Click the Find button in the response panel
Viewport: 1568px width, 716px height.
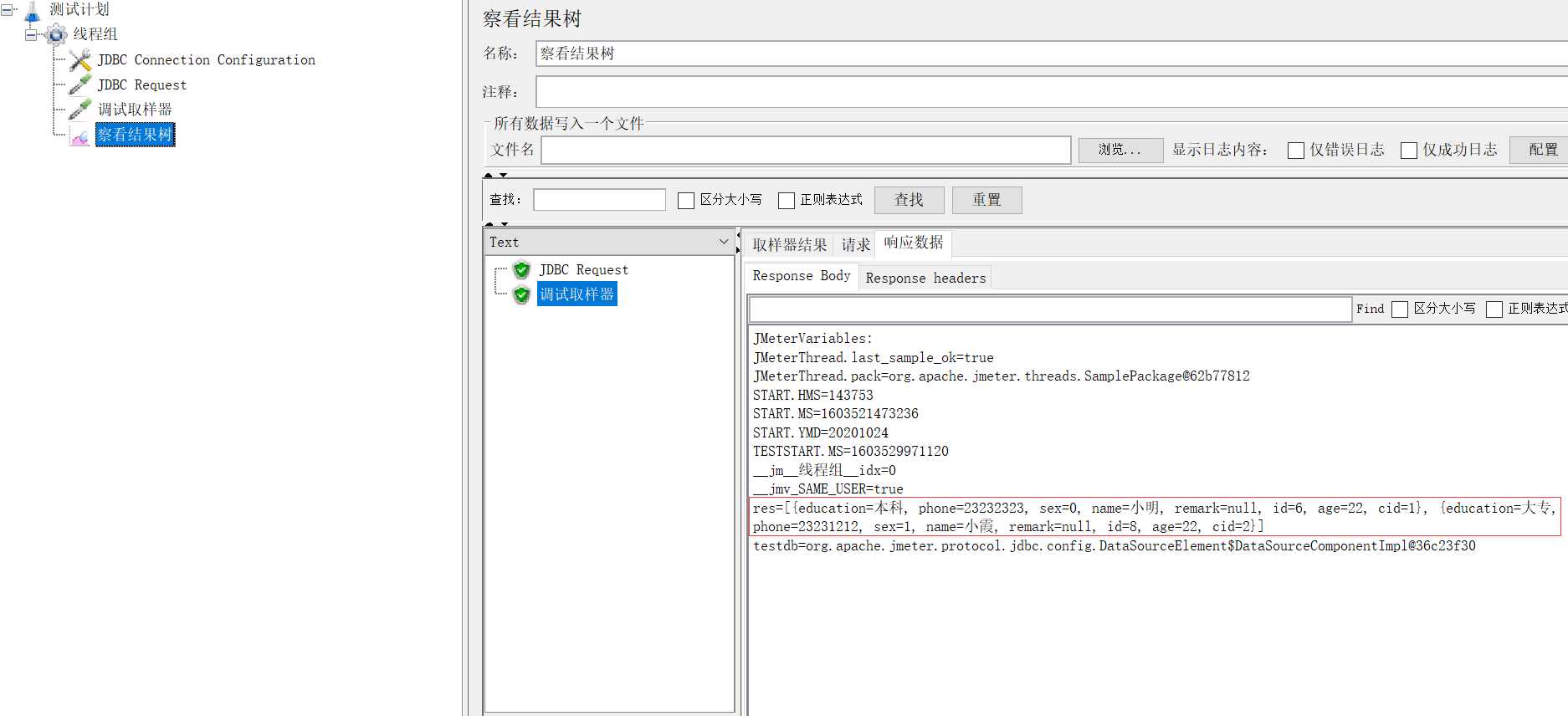click(1371, 309)
